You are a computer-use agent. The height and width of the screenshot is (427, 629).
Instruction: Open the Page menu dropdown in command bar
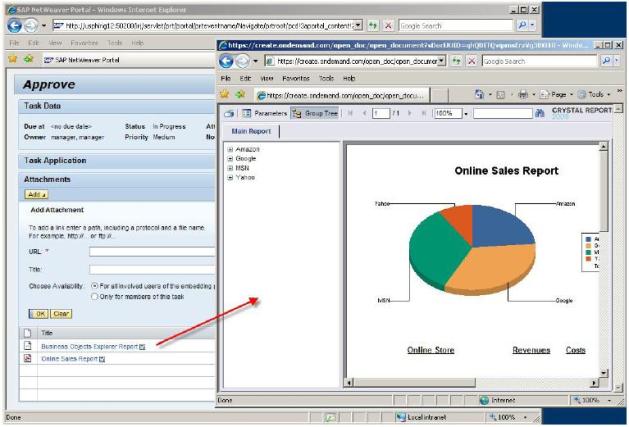coord(558,95)
